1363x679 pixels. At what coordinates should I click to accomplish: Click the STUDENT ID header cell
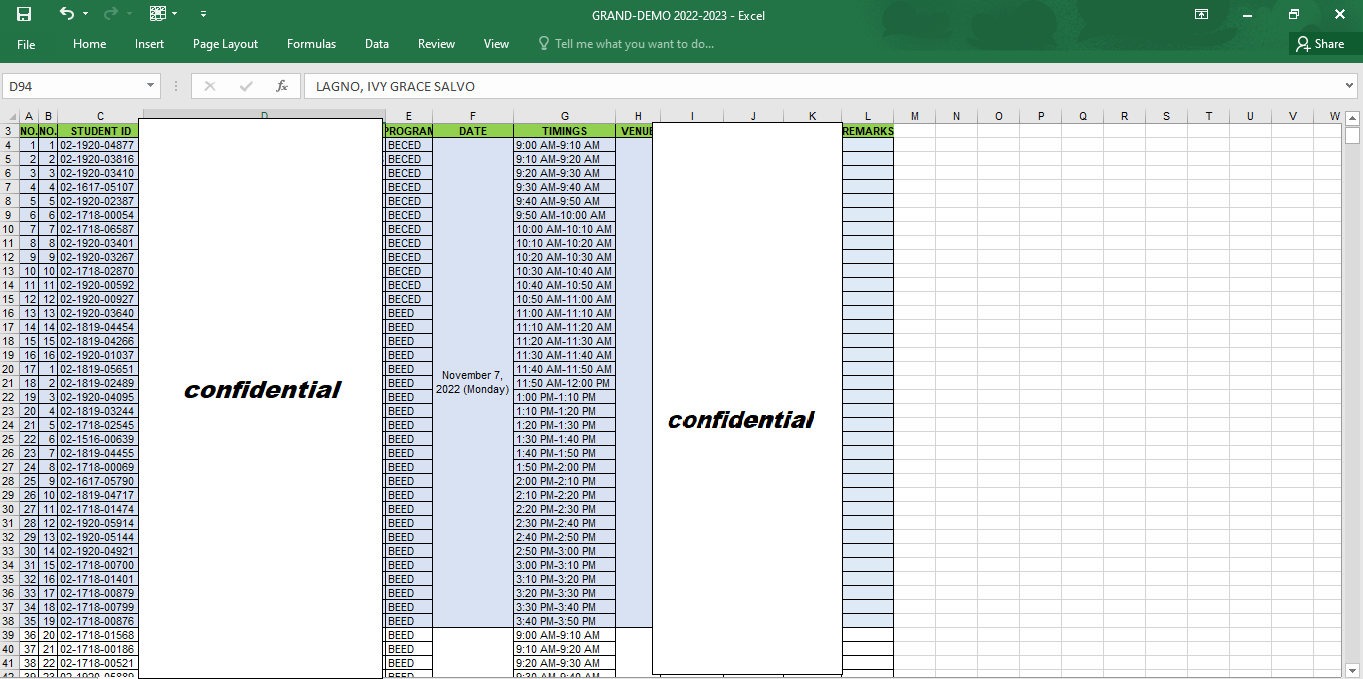pos(100,131)
